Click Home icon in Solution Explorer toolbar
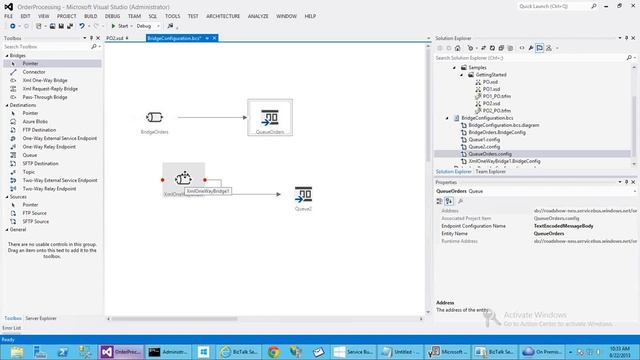This screenshot has height=360, width=640. [458, 48]
